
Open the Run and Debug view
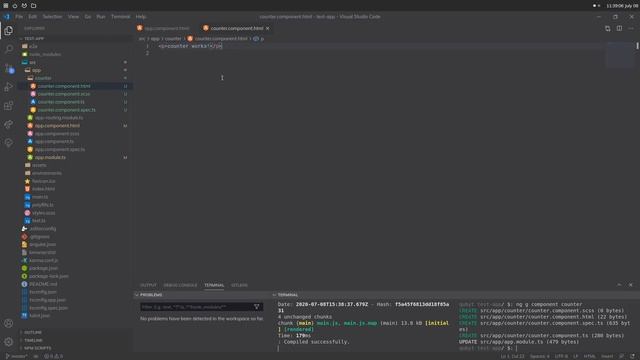[9, 87]
